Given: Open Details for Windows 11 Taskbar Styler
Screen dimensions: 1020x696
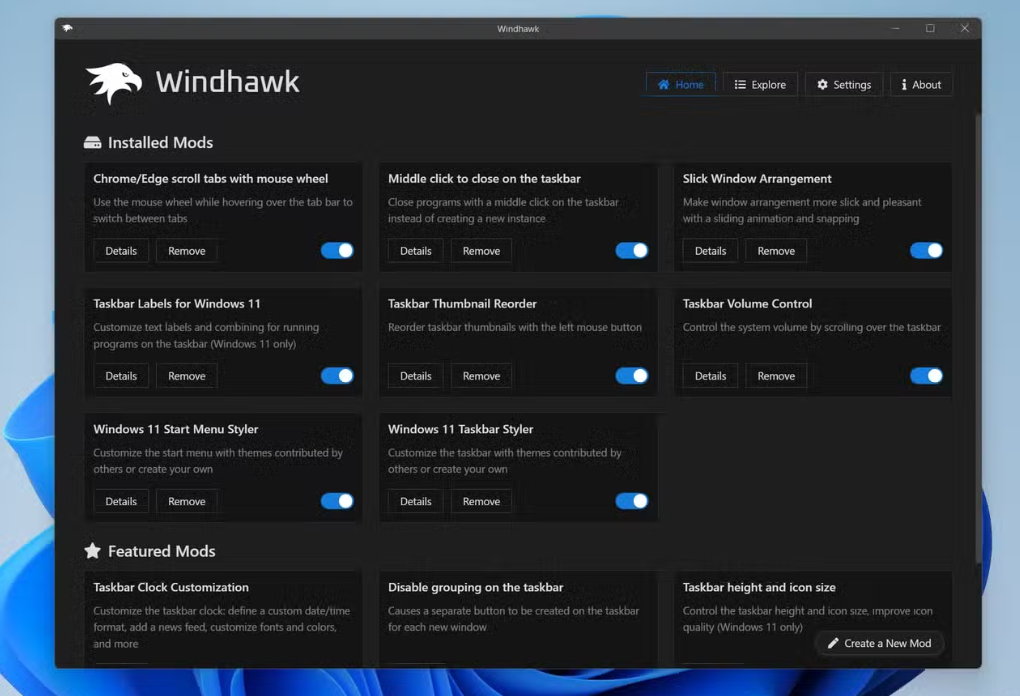Looking at the screenshot, I should [416, 501].
